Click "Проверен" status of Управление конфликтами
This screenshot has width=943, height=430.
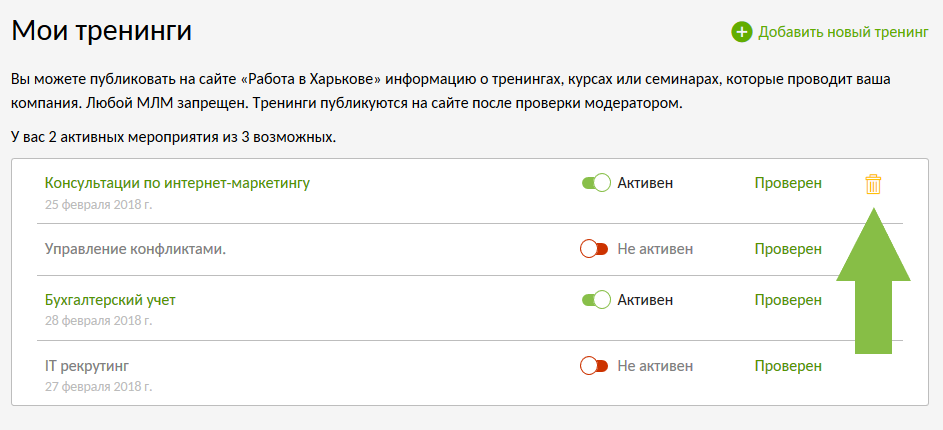click(788, 248)
